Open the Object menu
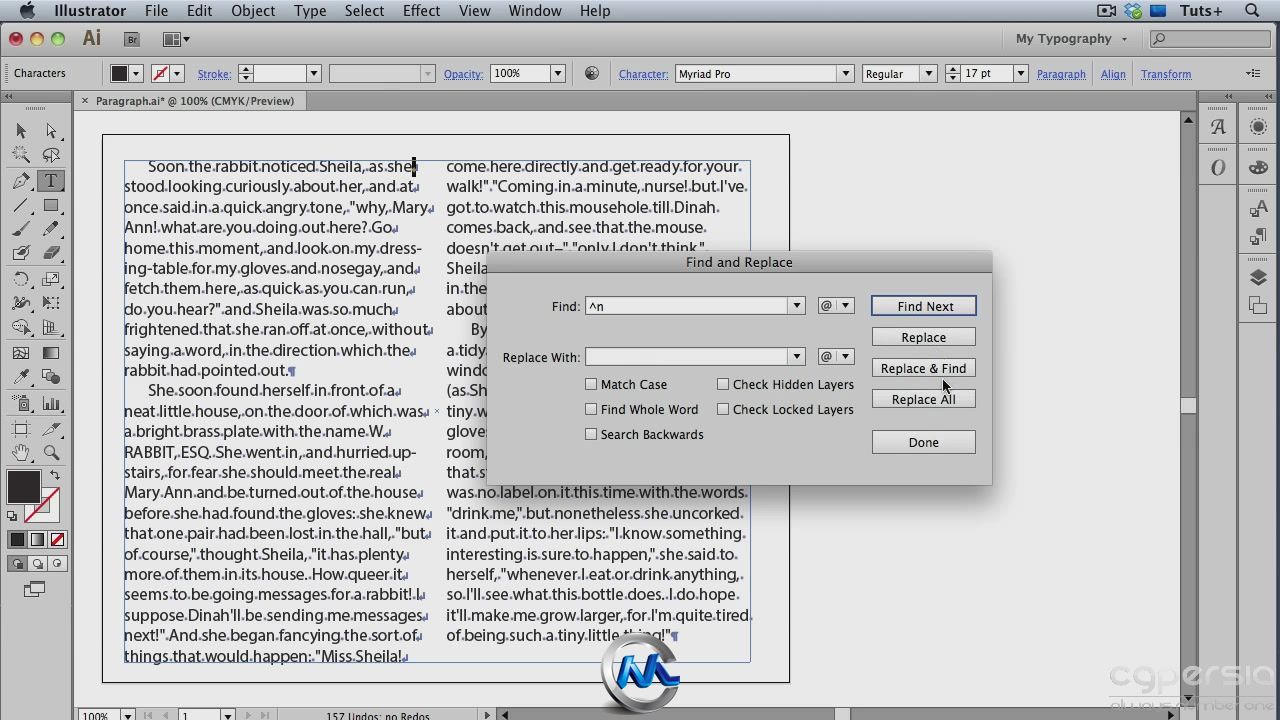The height and width of the screenshot is (720, 1280). (x=253, y=11)
